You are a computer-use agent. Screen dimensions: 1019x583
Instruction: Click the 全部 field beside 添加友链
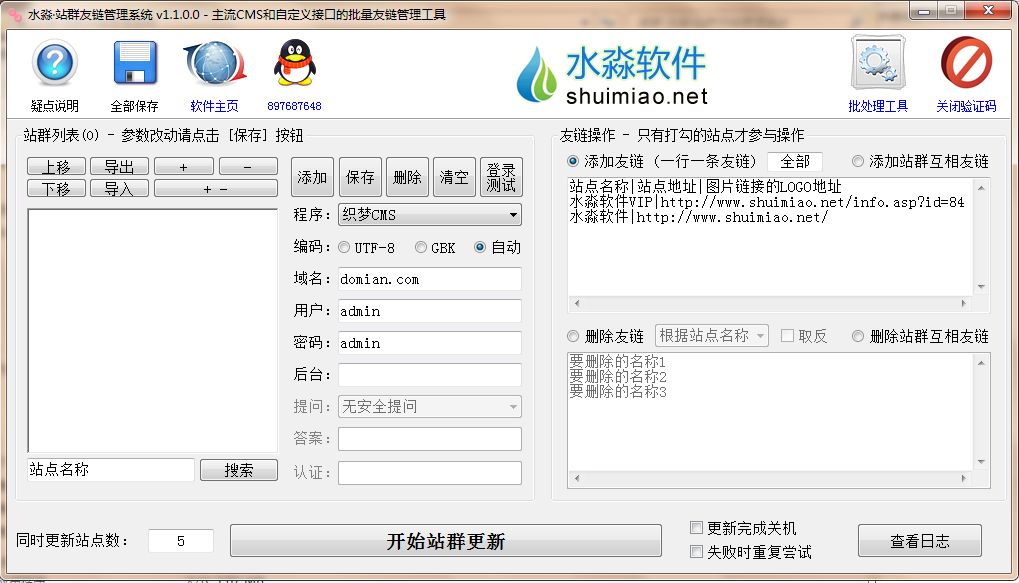[795, 161]
